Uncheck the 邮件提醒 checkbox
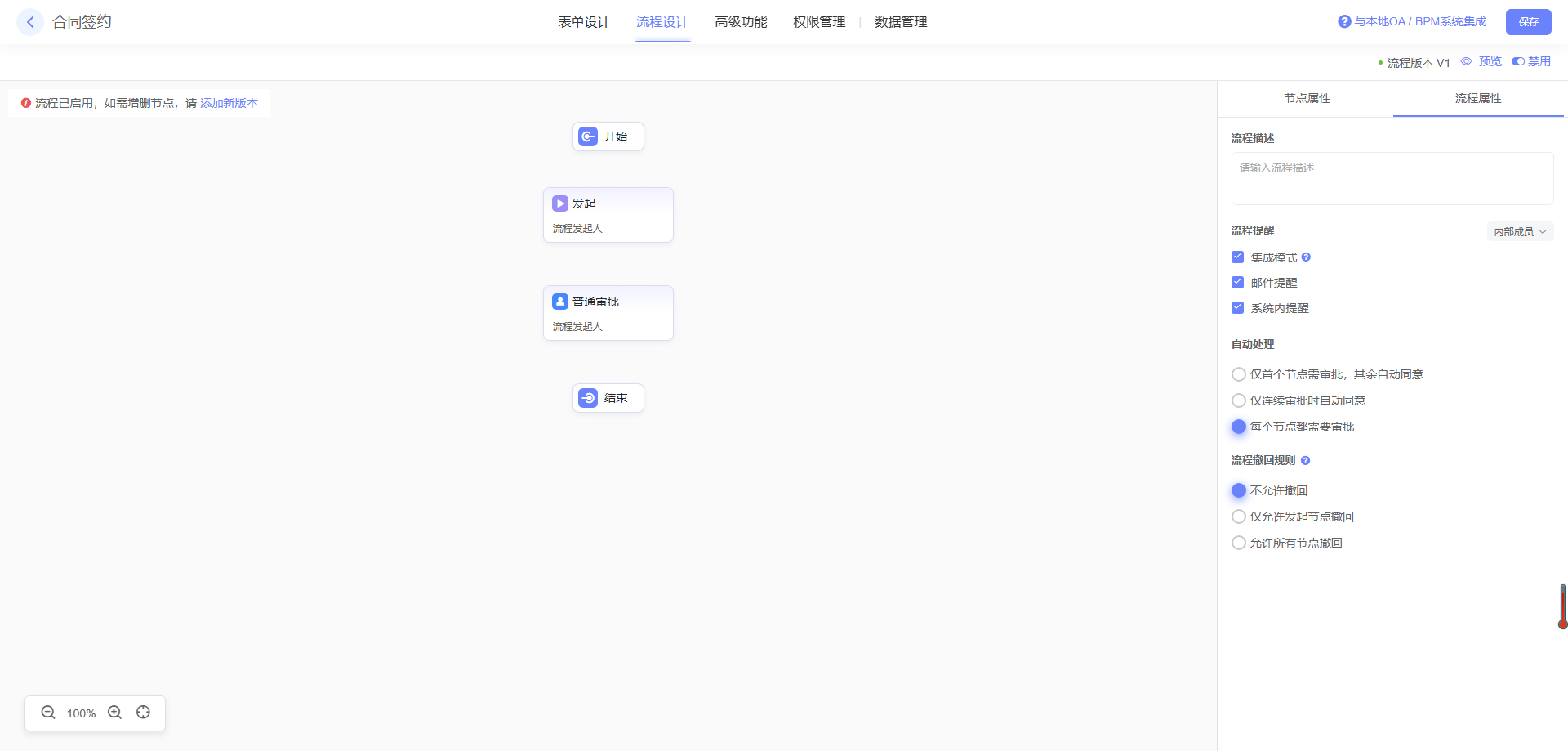 1237,283
